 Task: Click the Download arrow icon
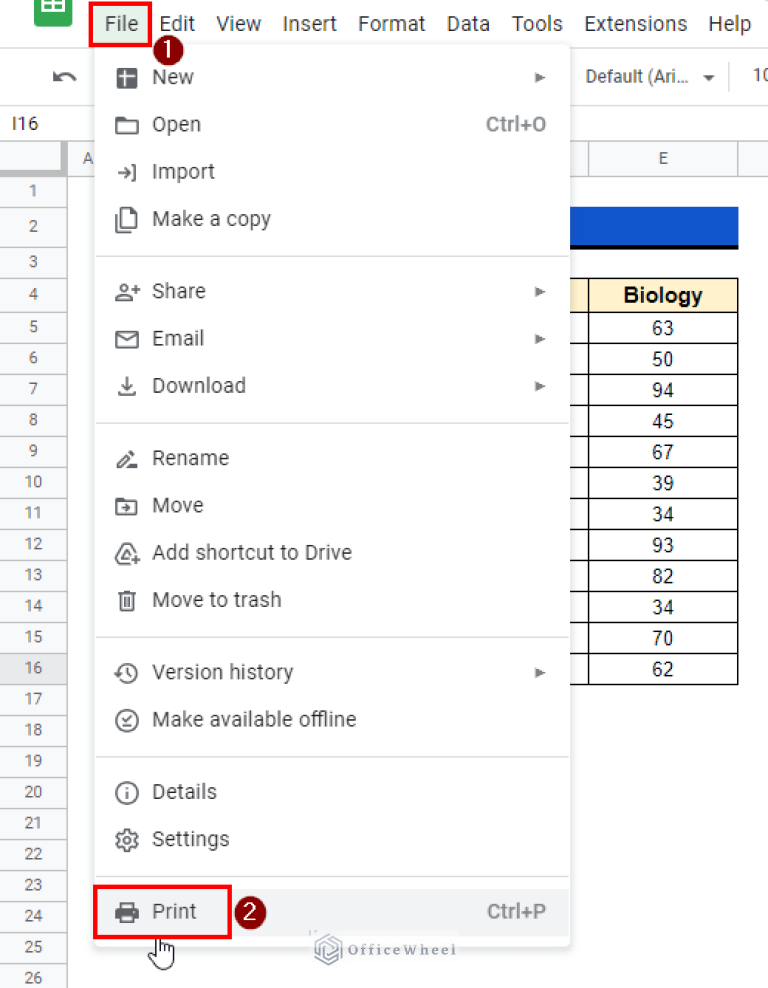tap(127, 386)
